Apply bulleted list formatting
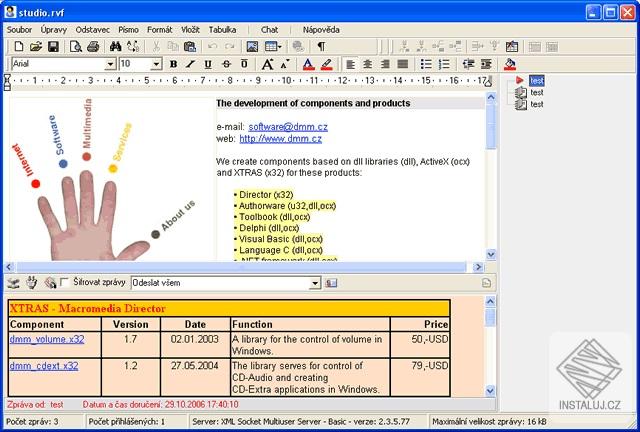The height and width of the screenshot is (432, 640). pos(426,64)
